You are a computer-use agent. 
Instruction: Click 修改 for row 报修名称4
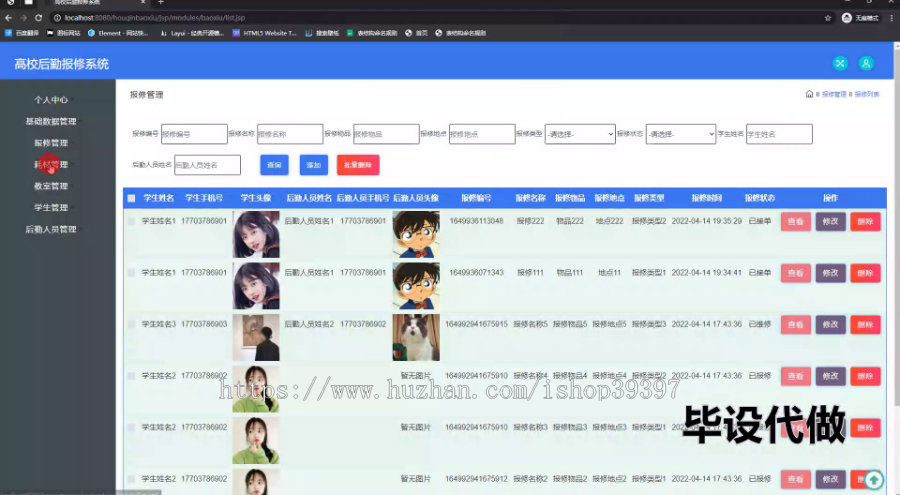831,376
